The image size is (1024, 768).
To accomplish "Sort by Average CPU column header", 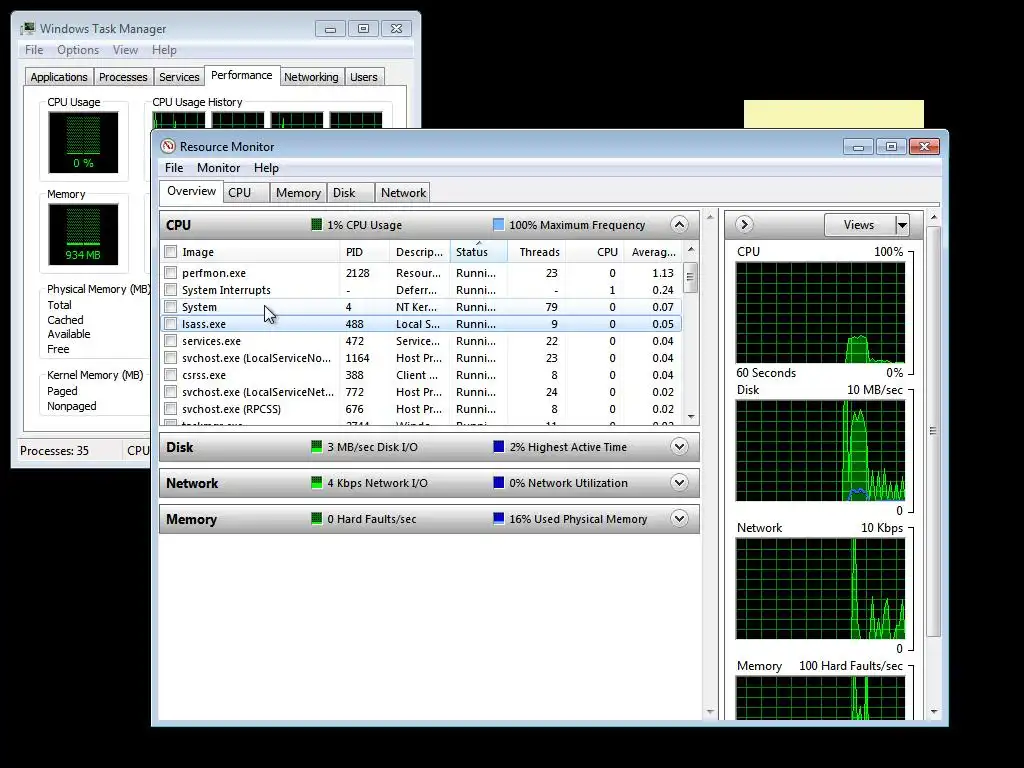I will [x=653, y=251].
